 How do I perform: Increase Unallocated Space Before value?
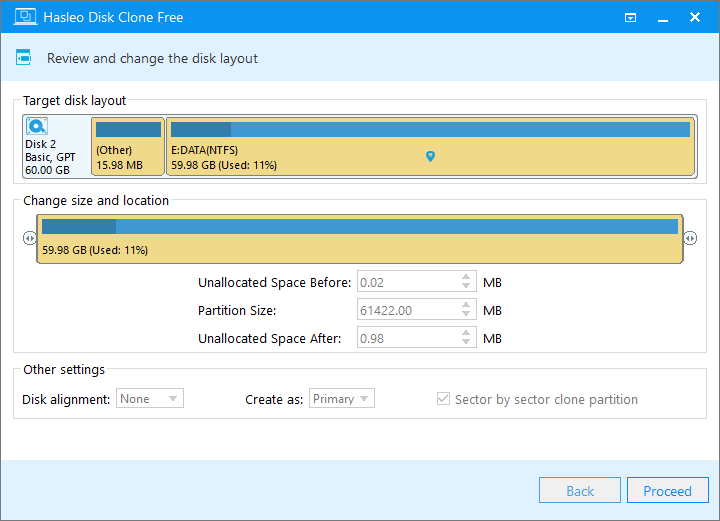pos(466,277)
